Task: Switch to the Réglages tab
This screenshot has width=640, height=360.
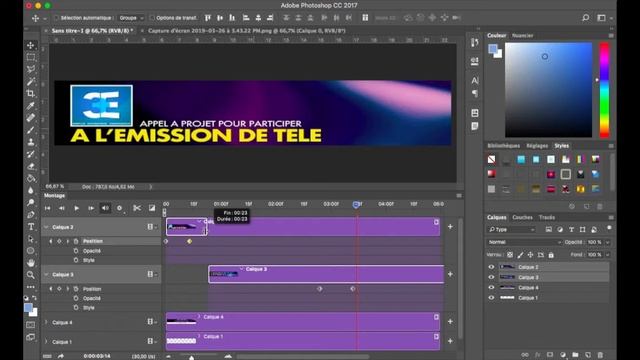Action: click(x=537, y=146)
